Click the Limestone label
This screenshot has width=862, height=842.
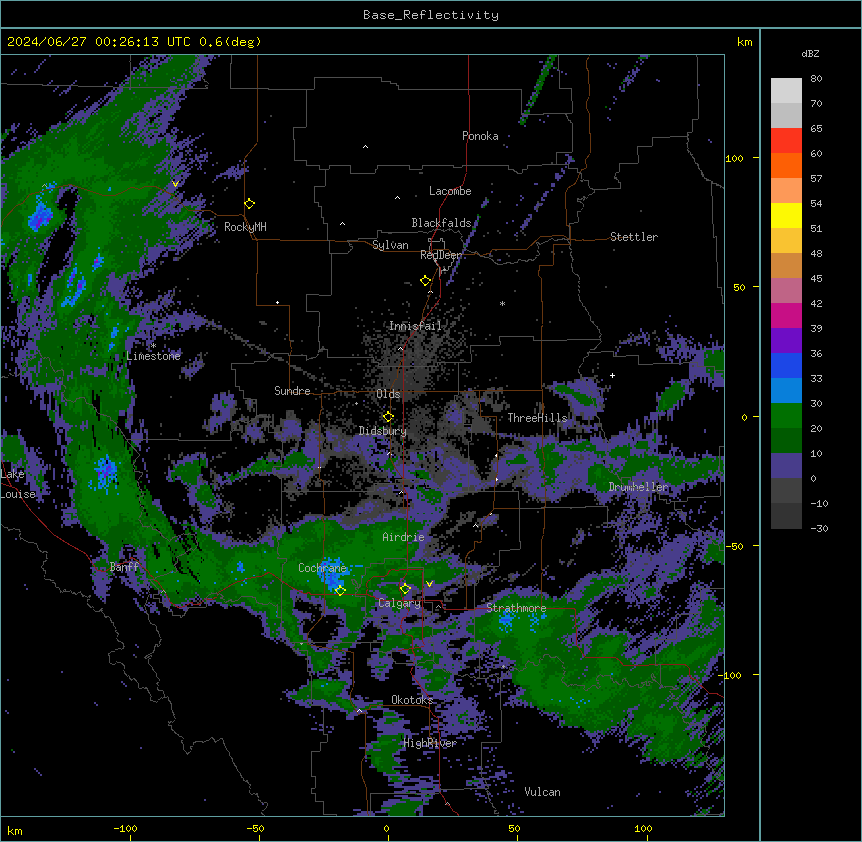[153, 356]
